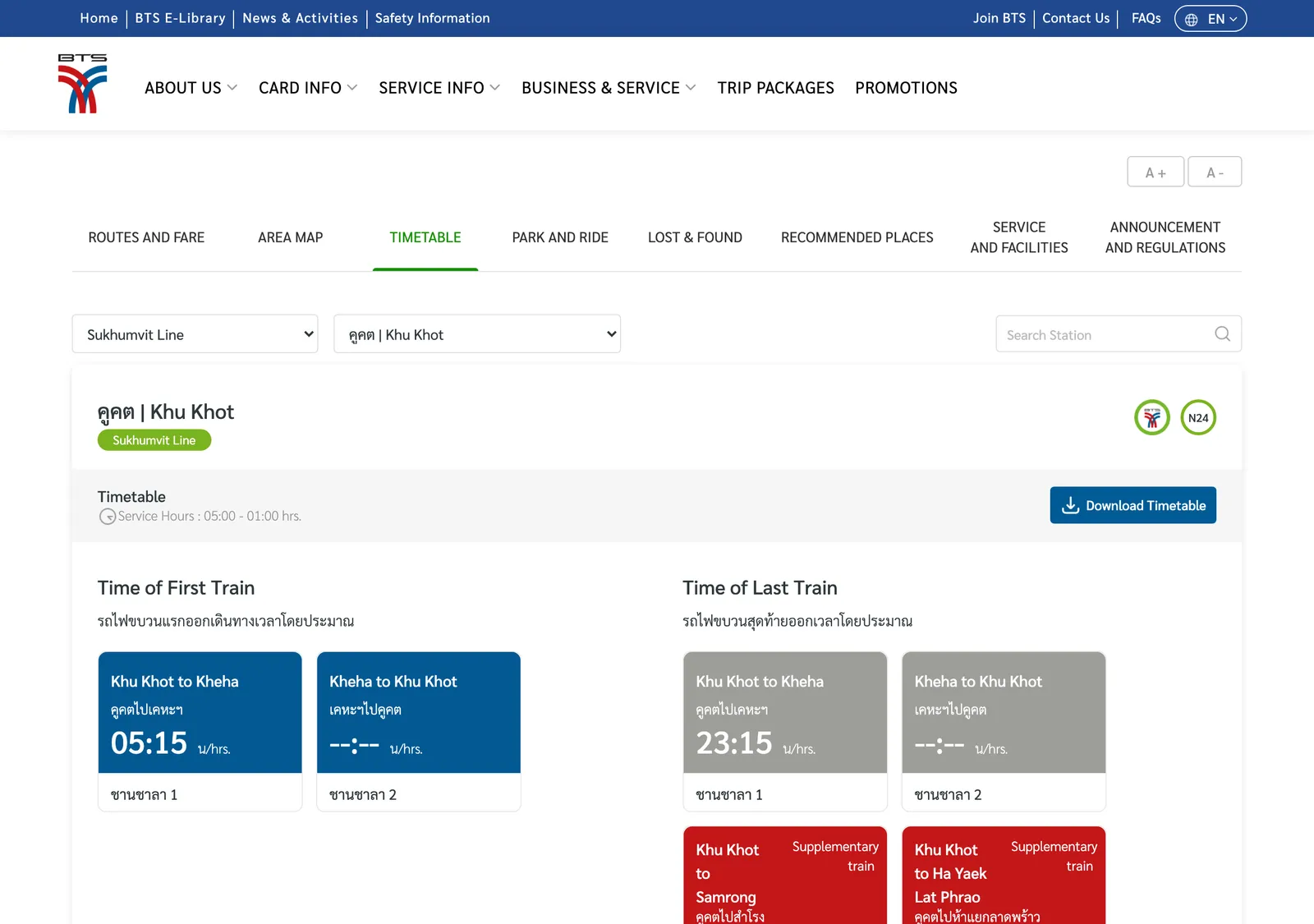
Task: Open the Contact Us link
Action: (1076, 18)
